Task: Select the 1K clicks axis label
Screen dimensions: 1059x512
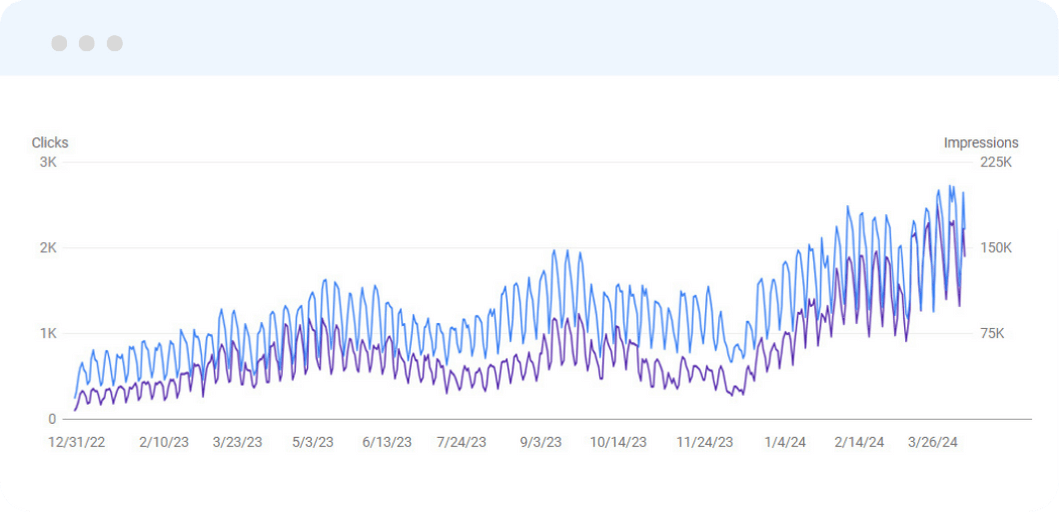Action: point(48,333)
